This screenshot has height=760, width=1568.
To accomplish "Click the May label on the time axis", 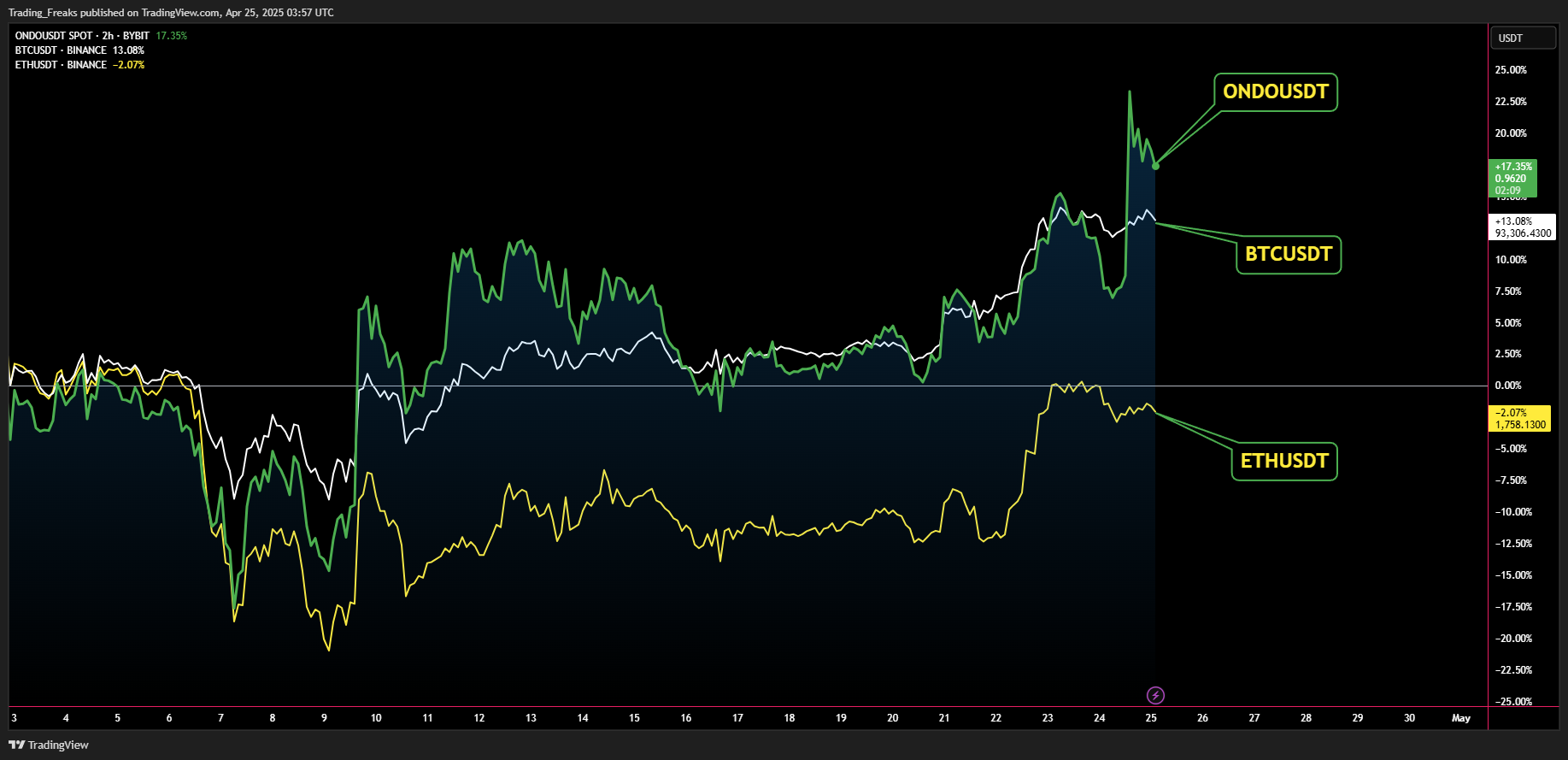I will [1460, 718].
